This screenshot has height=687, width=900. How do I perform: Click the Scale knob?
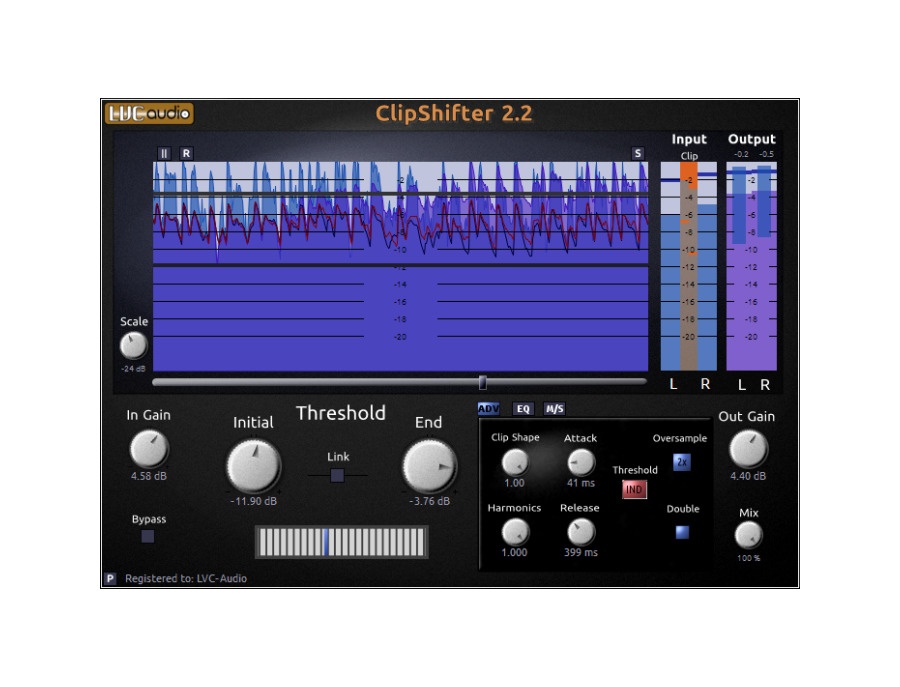(133, 346)
